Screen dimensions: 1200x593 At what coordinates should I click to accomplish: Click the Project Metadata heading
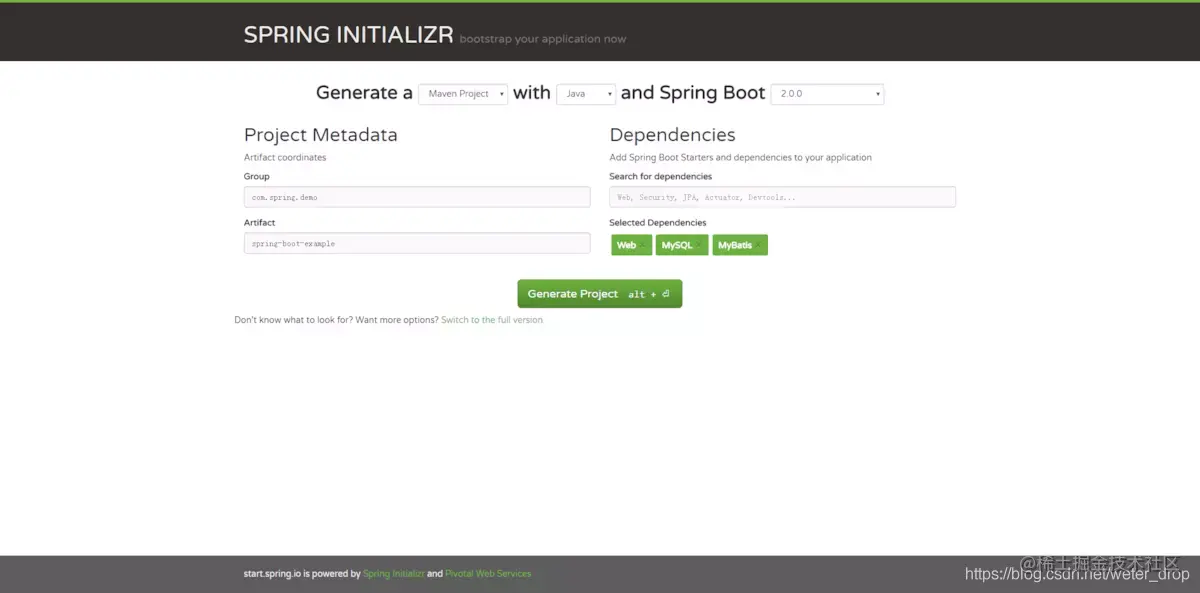320,135
